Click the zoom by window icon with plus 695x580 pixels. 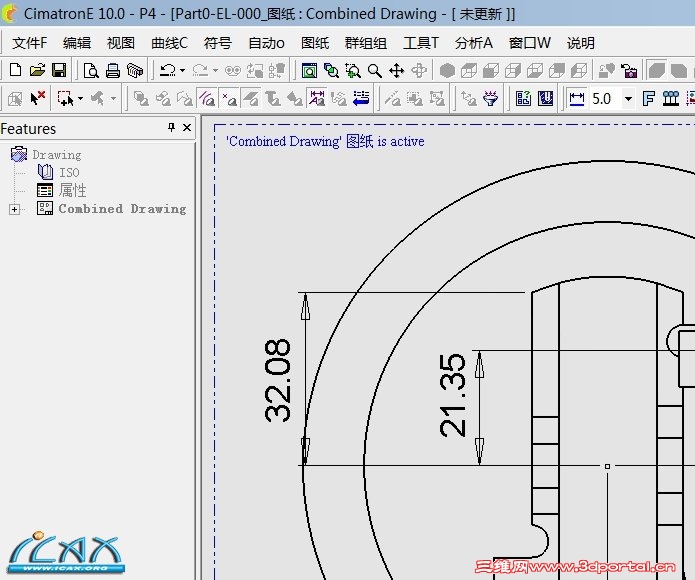(353, 70)
